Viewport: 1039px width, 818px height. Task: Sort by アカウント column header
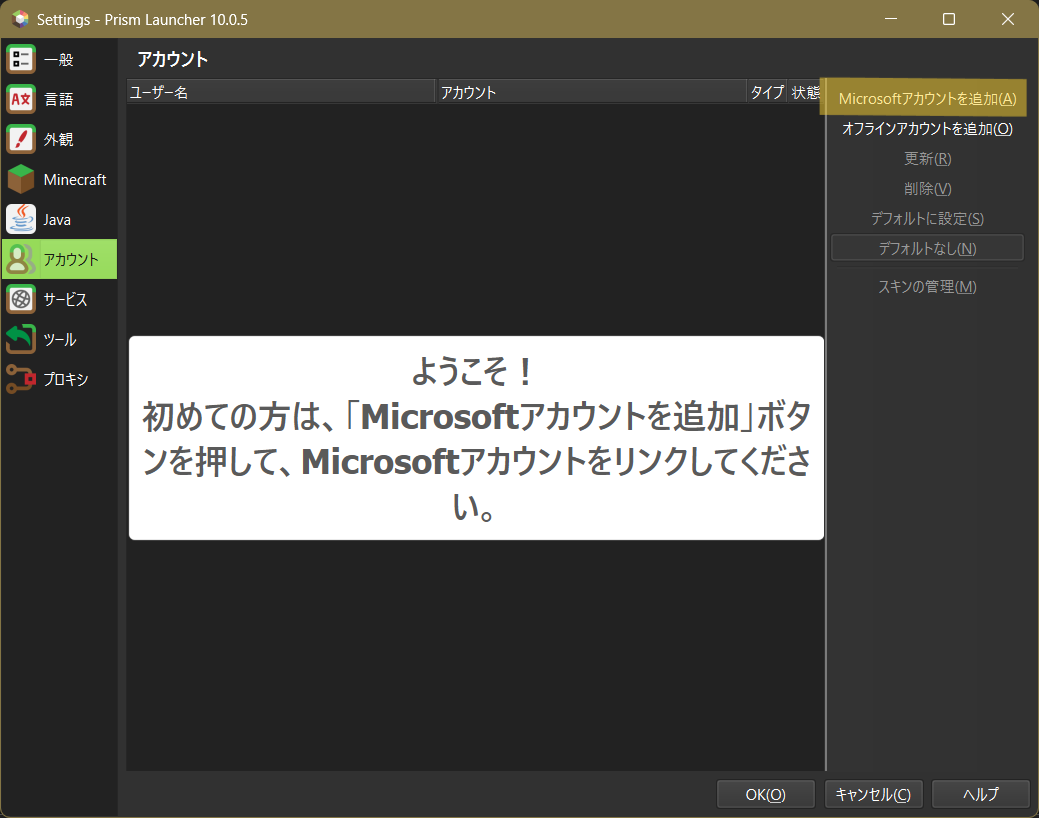(591, 92)
